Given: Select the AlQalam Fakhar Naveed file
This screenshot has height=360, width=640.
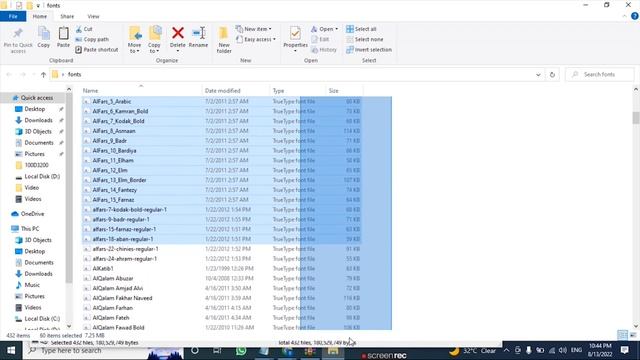Looking at the screenshot, I should click(122, 298).
